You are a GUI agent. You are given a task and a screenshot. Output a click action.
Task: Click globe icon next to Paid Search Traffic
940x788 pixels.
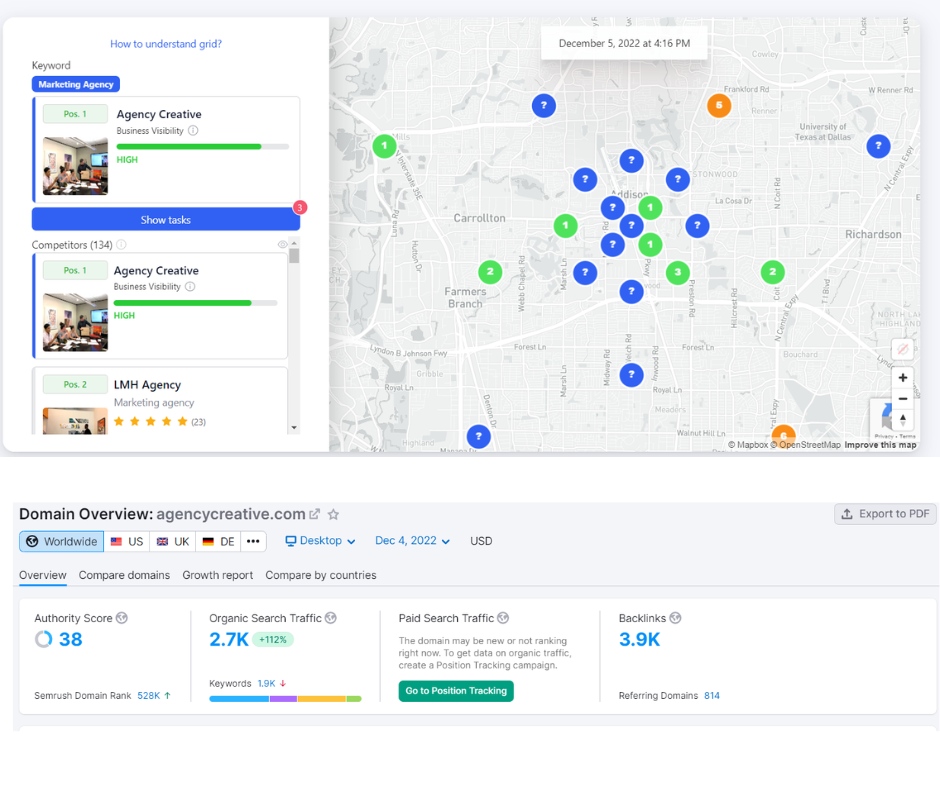click(x=503, y=618)
